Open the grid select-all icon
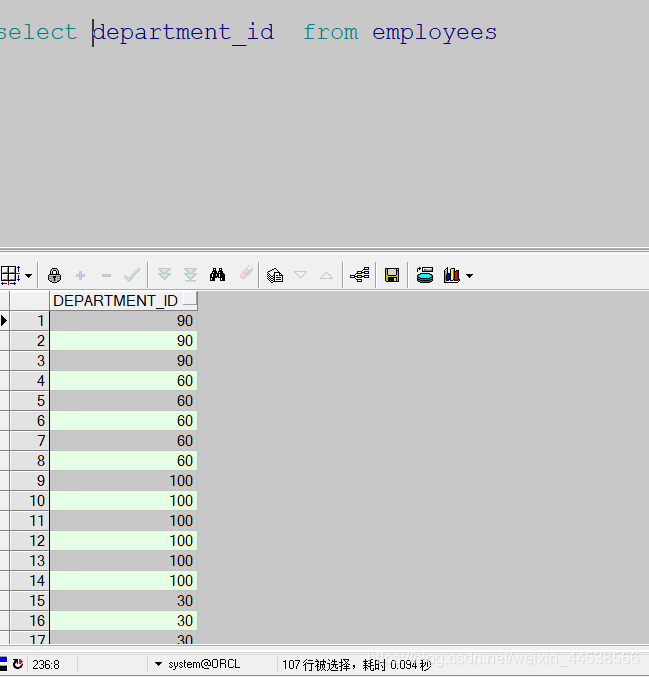The height and width of the screenshot is (677, 649). [x=9, y=275]
